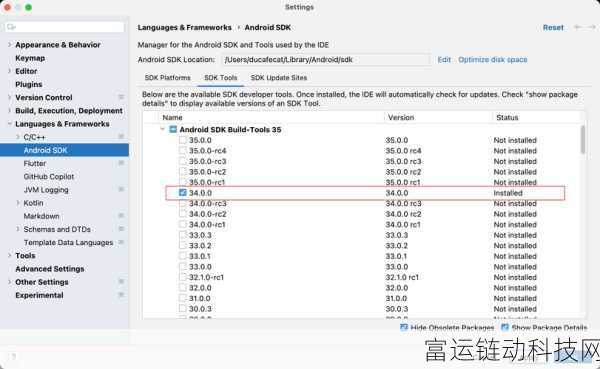The height and width of the screenshot is (369, 600).
Task: Expand the Editor section arrow
Action: point(10,71)
